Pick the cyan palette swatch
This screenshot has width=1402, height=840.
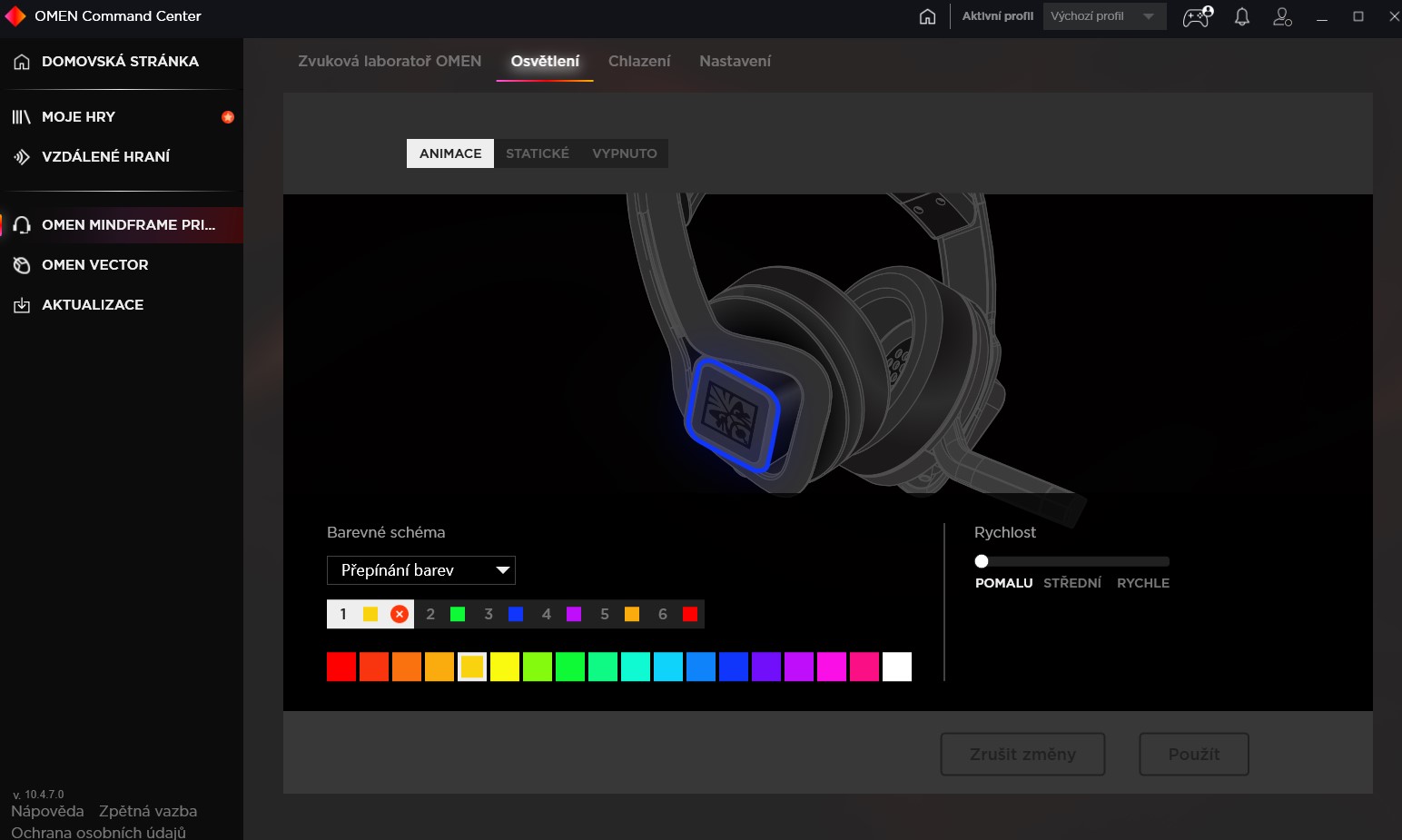coord(668,667)
